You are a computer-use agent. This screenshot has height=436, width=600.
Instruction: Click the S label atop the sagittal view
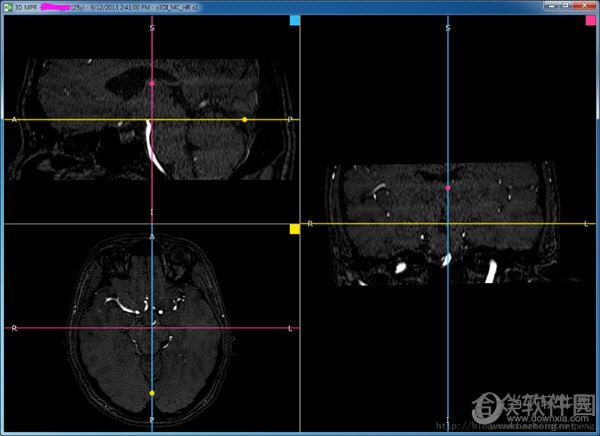(x=152, y=28)
